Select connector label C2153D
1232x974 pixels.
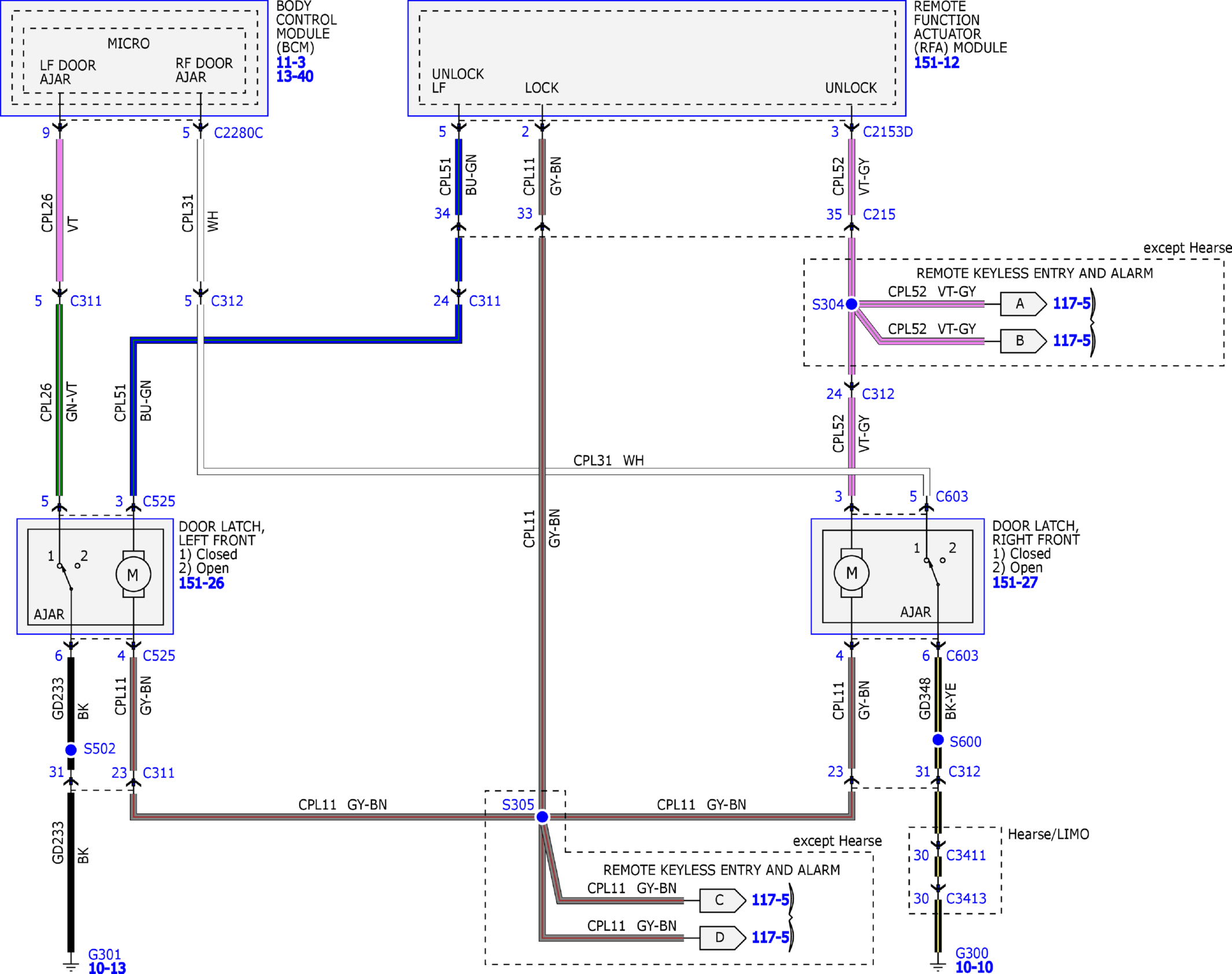coord(888,132)
